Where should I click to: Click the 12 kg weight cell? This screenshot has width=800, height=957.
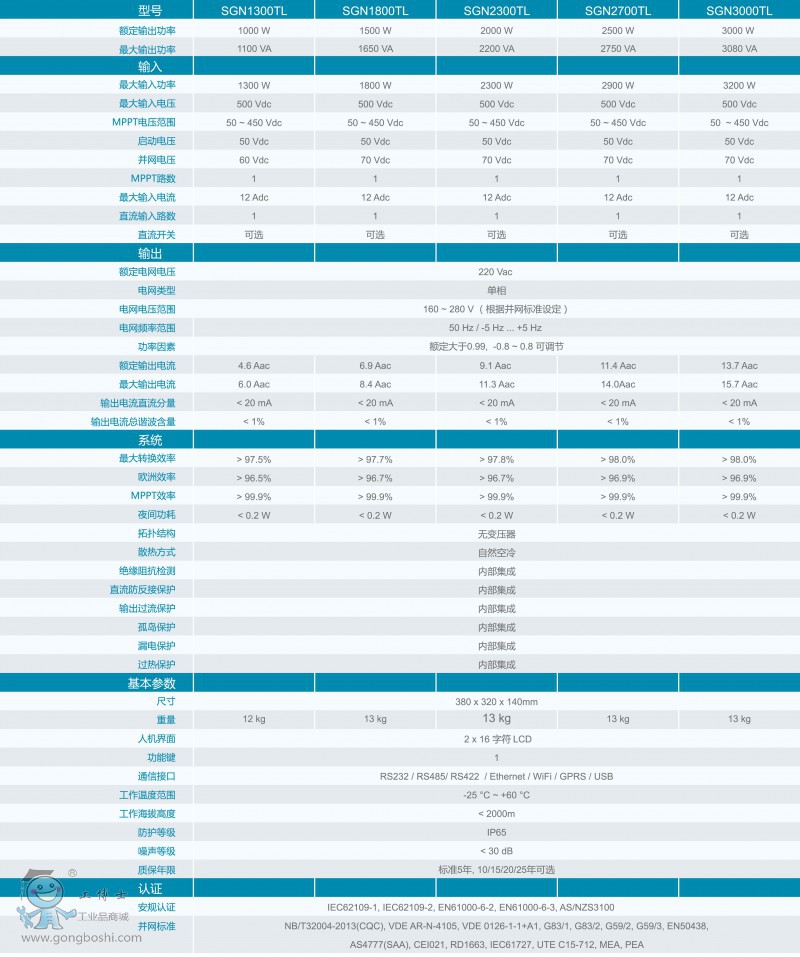[253, 720]
